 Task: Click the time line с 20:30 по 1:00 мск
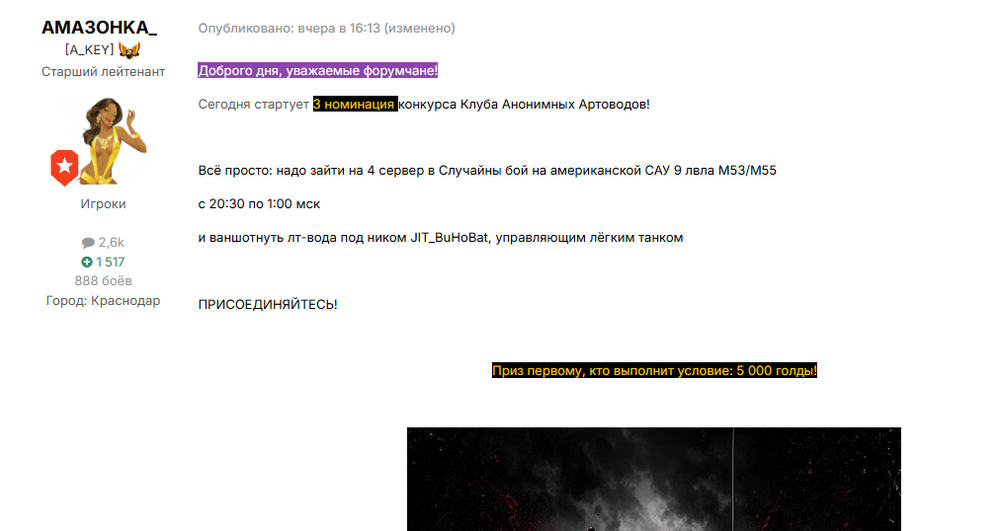click(x=259, y=204)
